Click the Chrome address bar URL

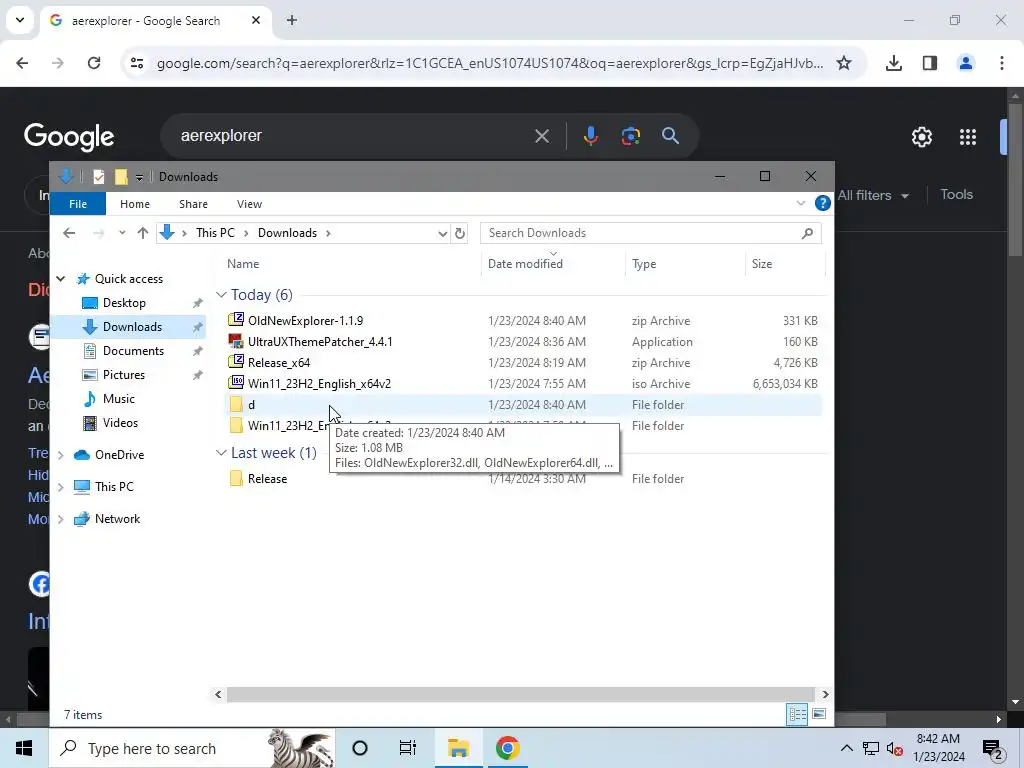click(x=490, y=63)
